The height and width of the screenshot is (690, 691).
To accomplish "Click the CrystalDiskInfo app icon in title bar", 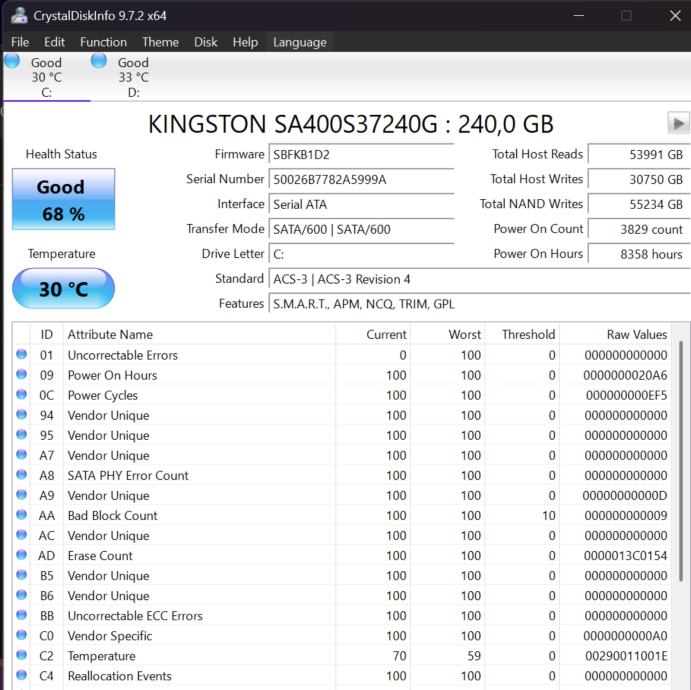I will pyautogui.click(x=18, y=15).
